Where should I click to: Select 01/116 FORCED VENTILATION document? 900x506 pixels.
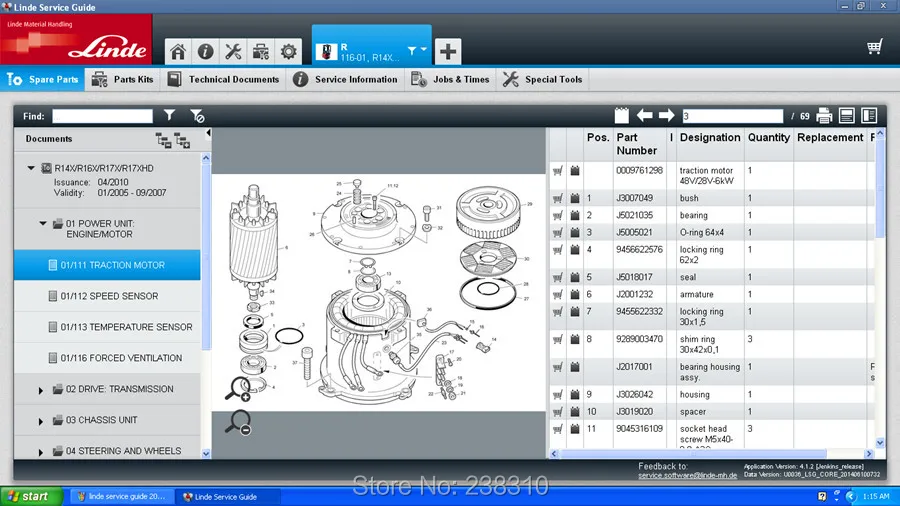click(107, 358)
